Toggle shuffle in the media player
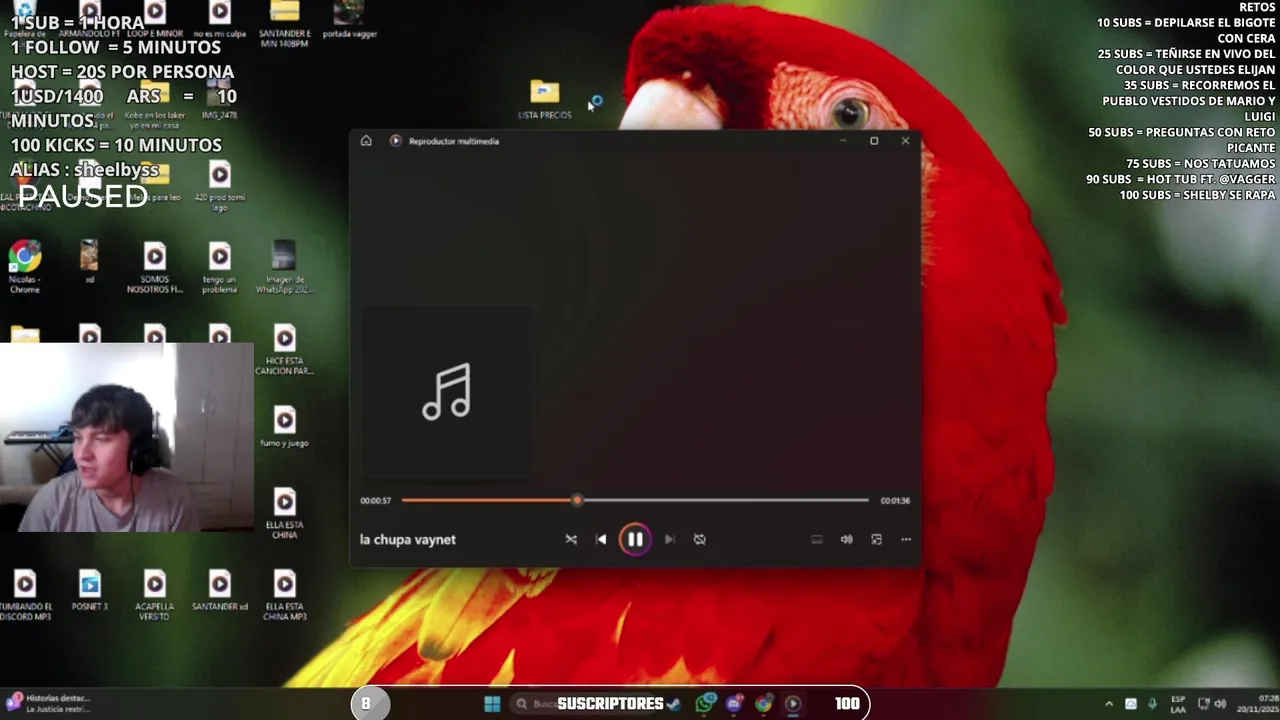Viewport: 1280px width, 720px height. pyautogui.click(x=571, y=539)
